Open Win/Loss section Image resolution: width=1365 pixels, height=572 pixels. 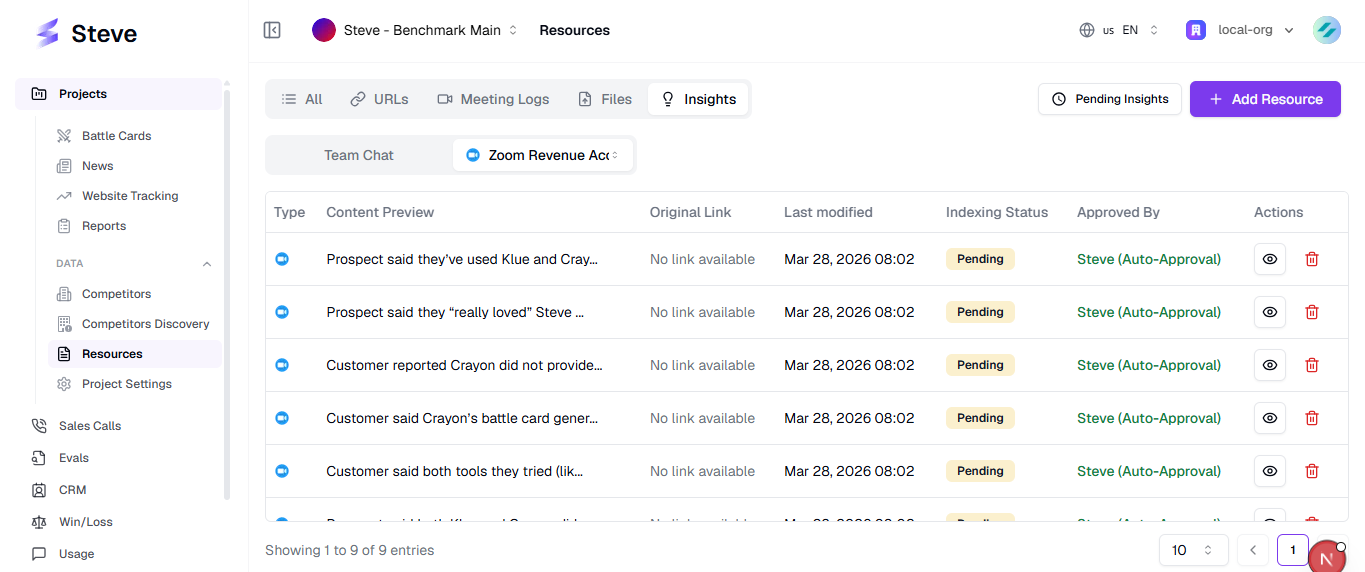click(85, 522)
